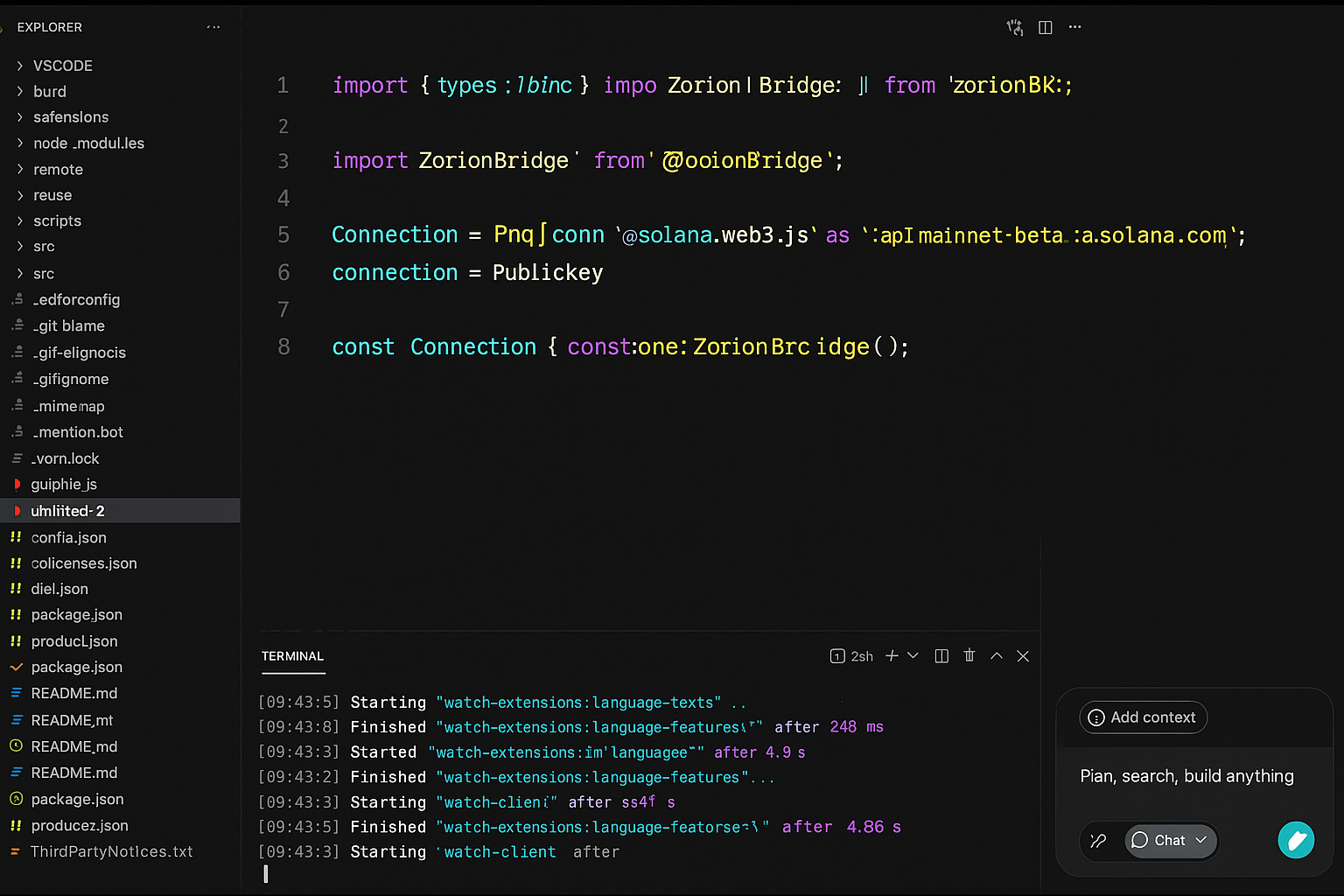Select the uhmliited-2 file in Explorer
The height and width of the screenshot is (896, 1344).
tap(68, 511)
